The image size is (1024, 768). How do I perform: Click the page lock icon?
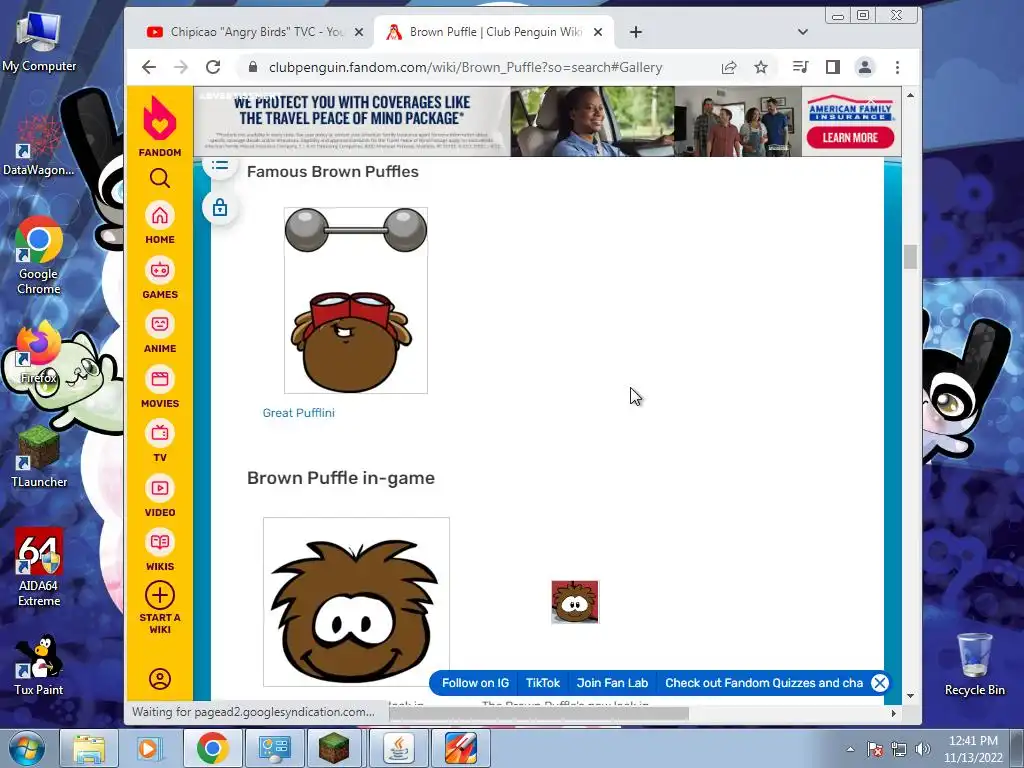click(x=220, y=208)
